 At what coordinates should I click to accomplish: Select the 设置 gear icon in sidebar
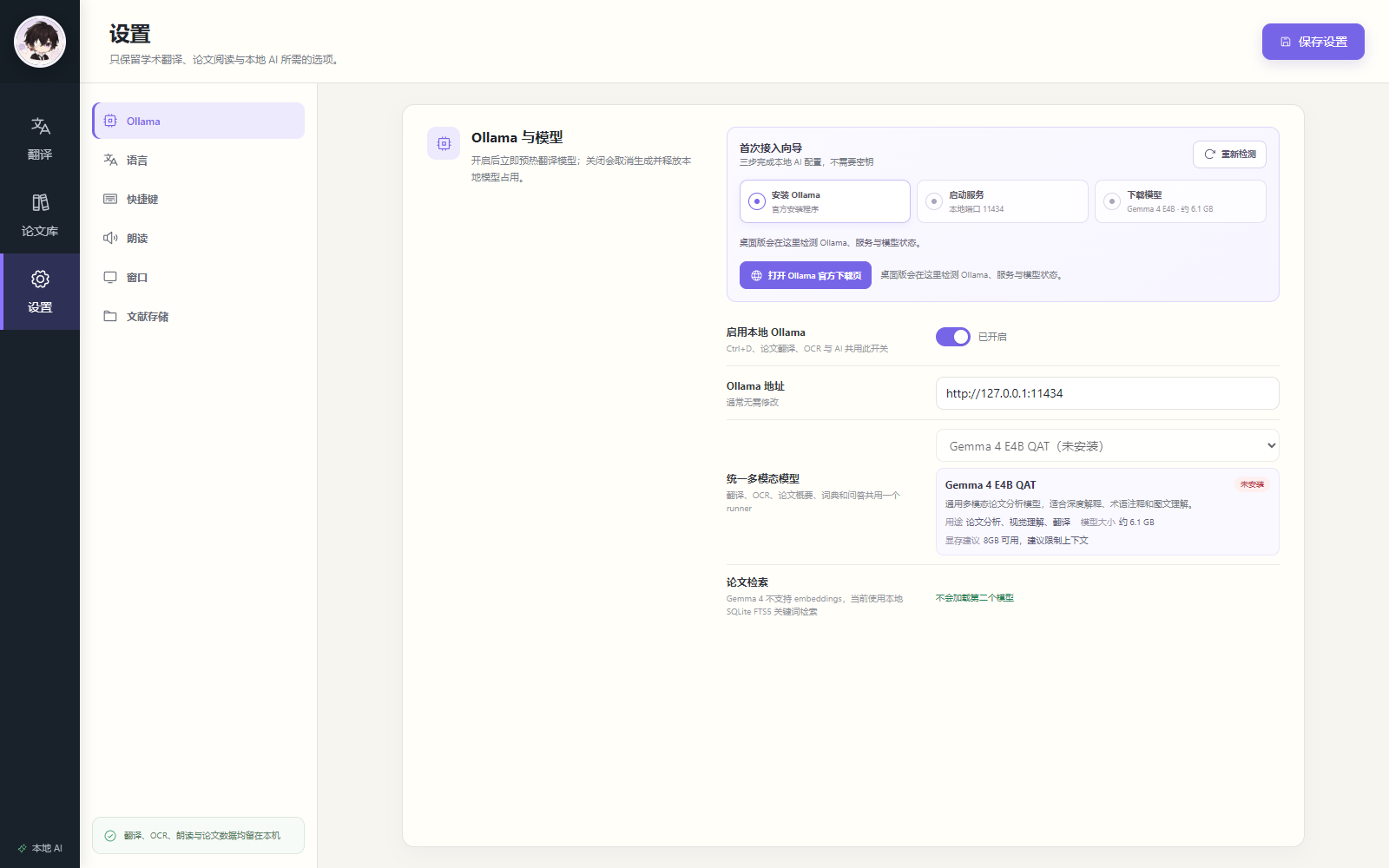pyautogui.click(x=40, y=279)
